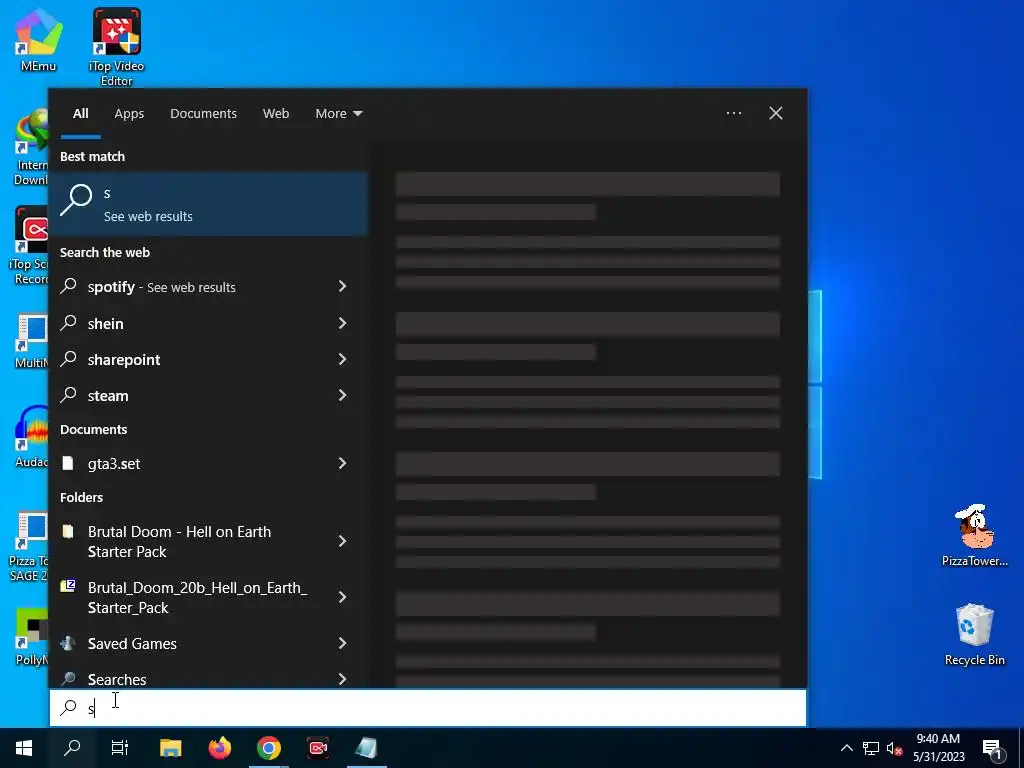Open Task View from the taskbar
1024x768 pixels.
point(120,748)
